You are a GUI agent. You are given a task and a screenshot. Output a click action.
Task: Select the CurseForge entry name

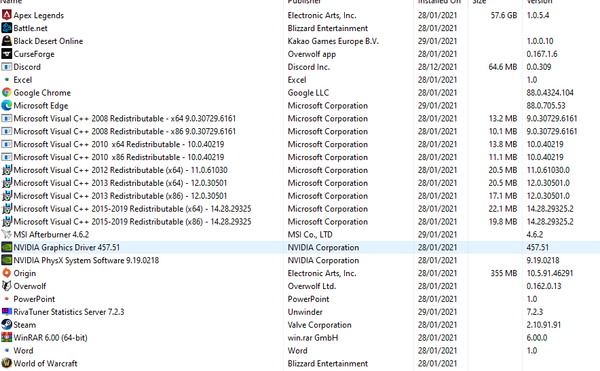pyautogui.click(x=34, y=54)
